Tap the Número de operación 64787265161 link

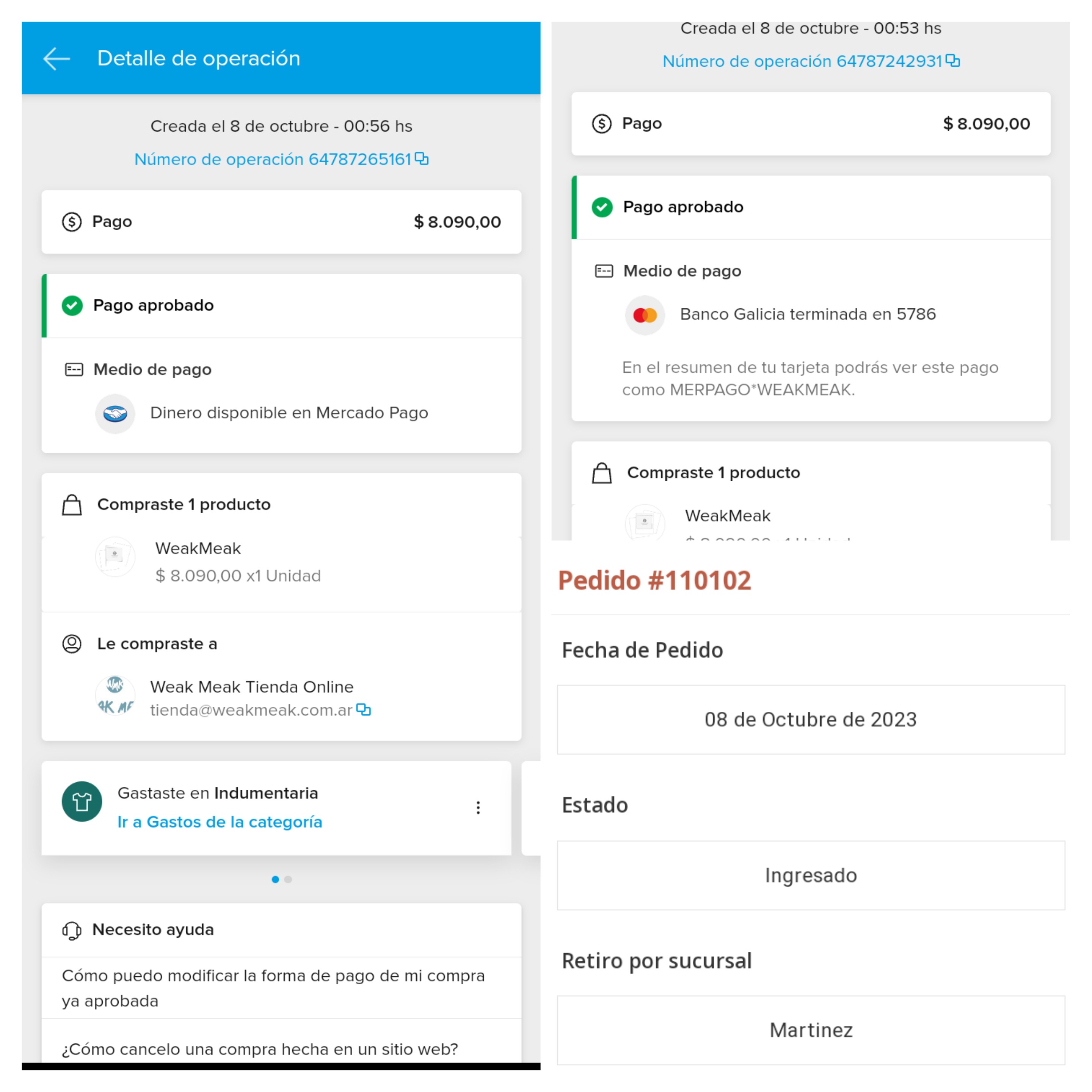[x=273, y=159]
